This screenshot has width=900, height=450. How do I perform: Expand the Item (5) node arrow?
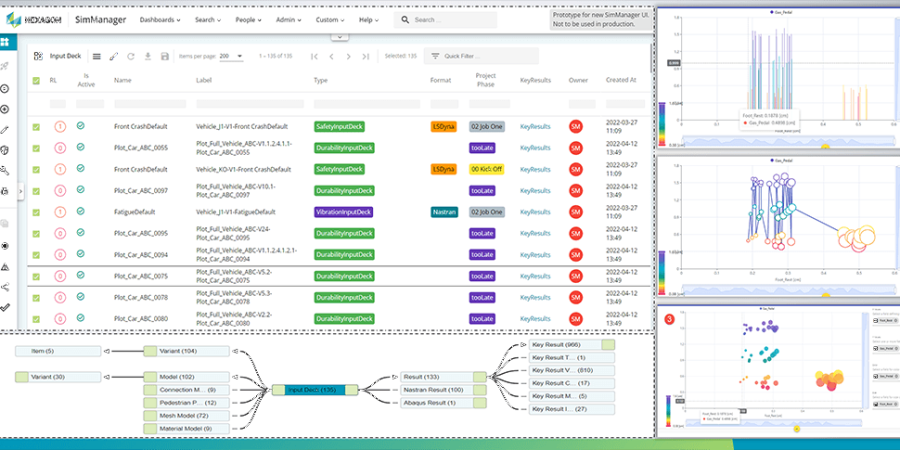pyautogui.click(x=106, y=351)
